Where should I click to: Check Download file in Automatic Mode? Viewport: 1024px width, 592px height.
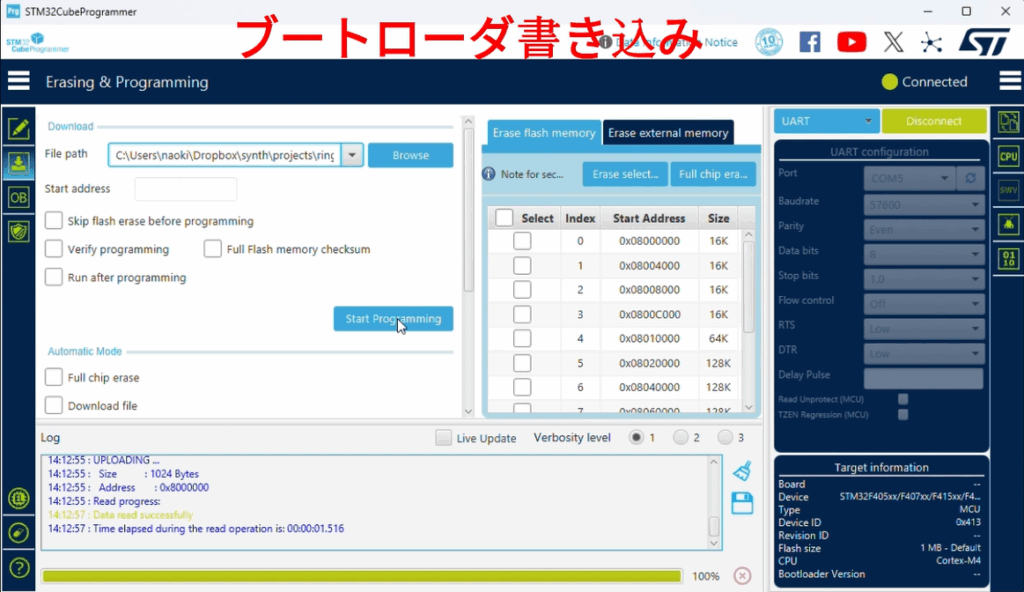click(x=54, y=405)
